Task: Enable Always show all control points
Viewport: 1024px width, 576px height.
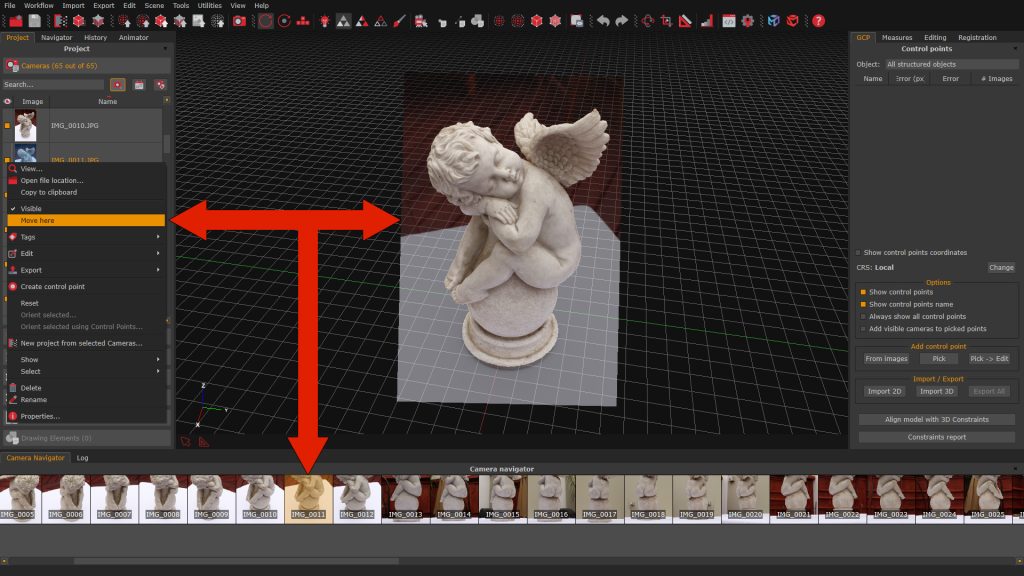Action: 863,317
